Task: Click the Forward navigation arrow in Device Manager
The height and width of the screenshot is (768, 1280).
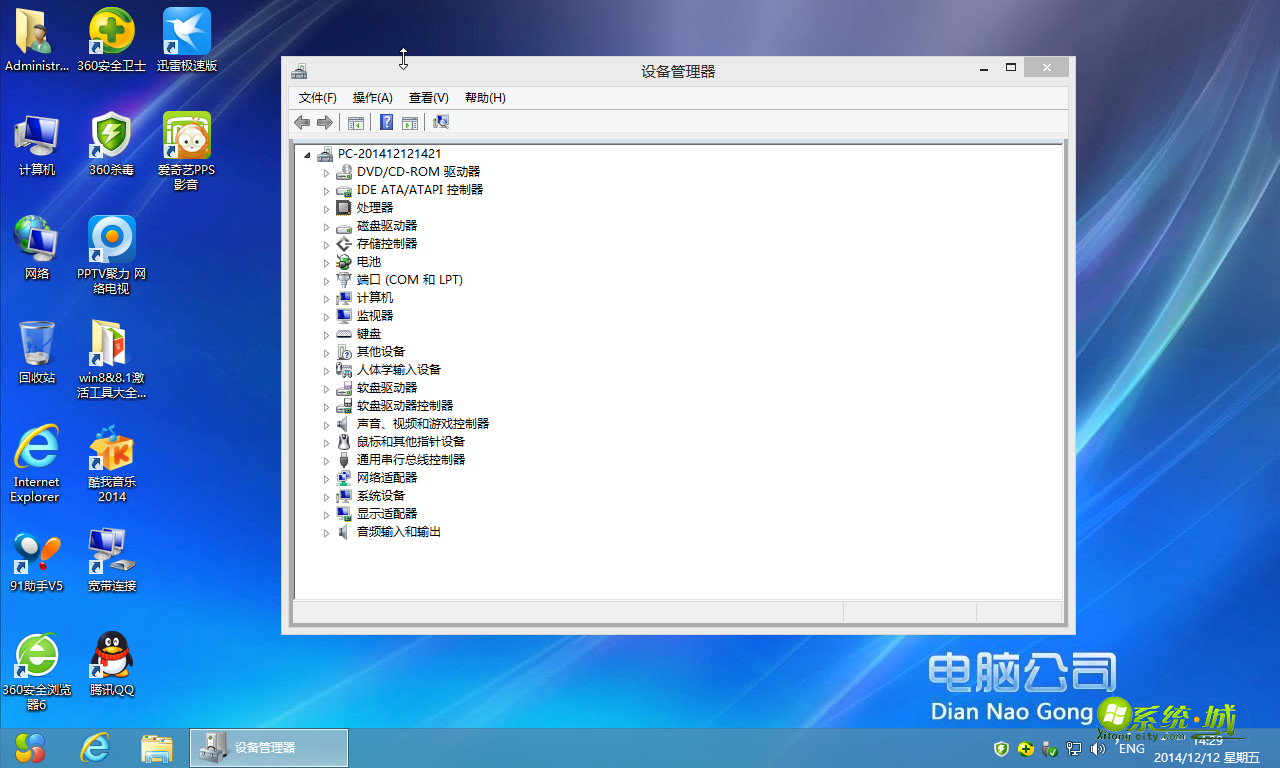Action: pyautogui.click(x=326, y=122)
